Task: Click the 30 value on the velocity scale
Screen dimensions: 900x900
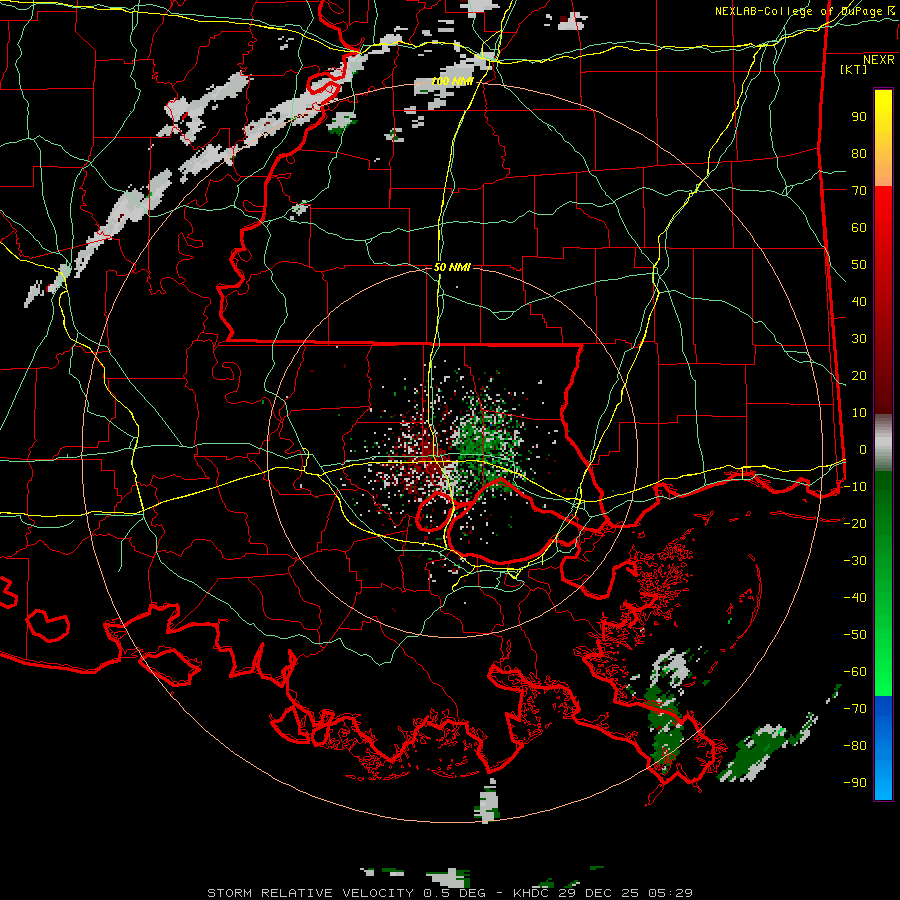Action: coord(859,339)
